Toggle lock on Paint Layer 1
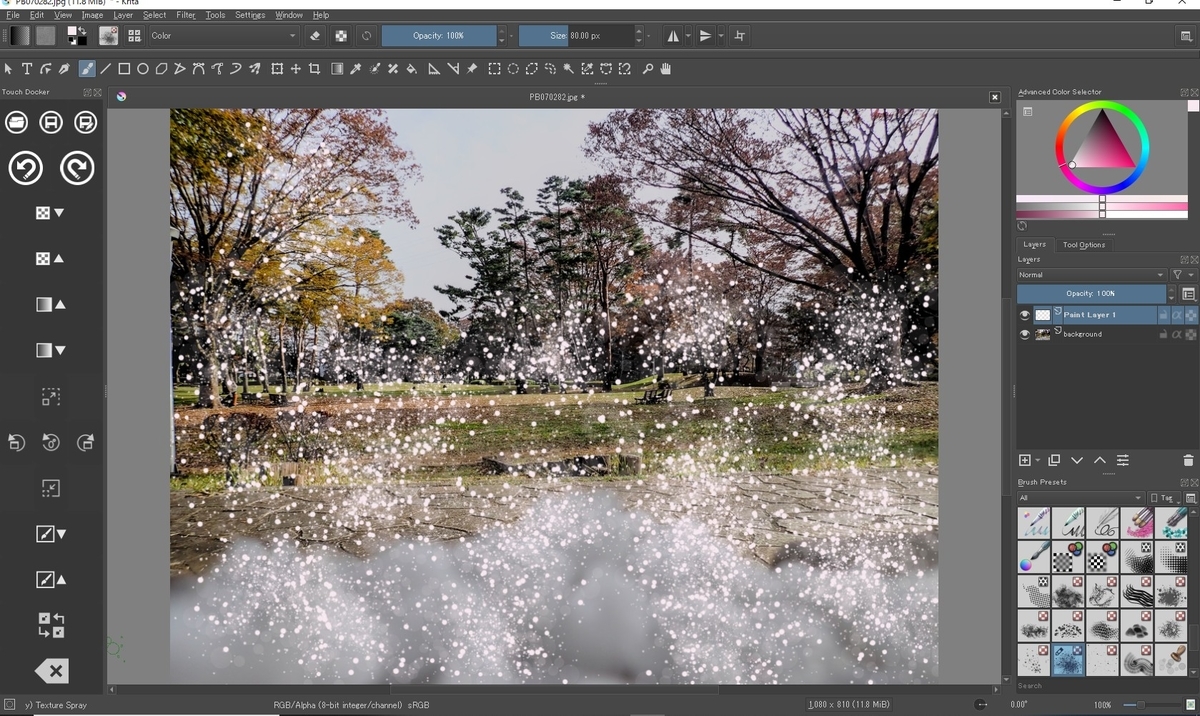 pyautogui.click(x=1164, y=314)
